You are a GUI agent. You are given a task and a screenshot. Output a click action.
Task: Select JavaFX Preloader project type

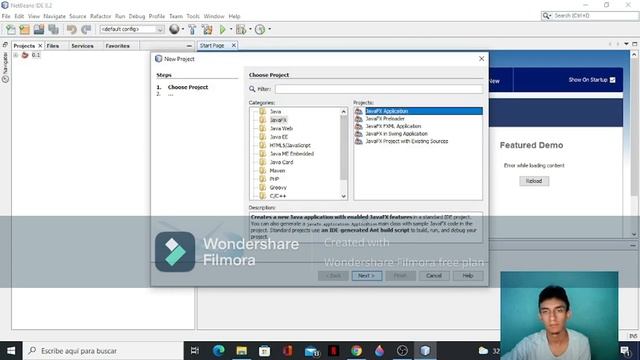[x=385, y=118]
